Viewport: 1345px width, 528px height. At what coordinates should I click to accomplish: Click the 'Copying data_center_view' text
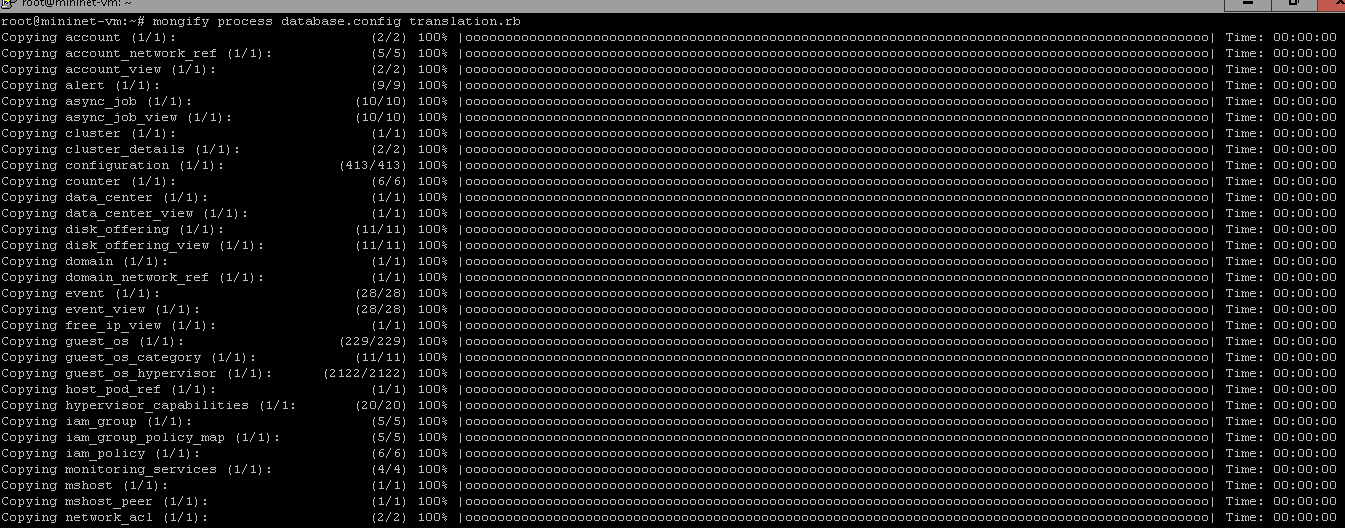125,213
